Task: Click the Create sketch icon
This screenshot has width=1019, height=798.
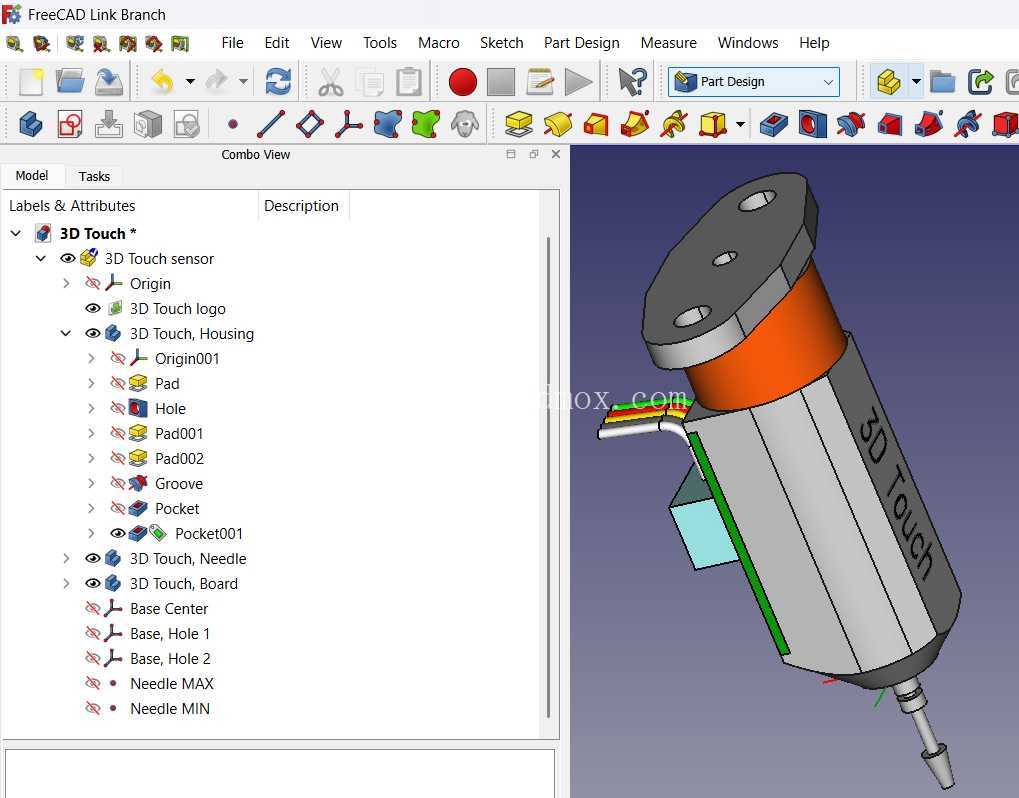Action: 70,123
